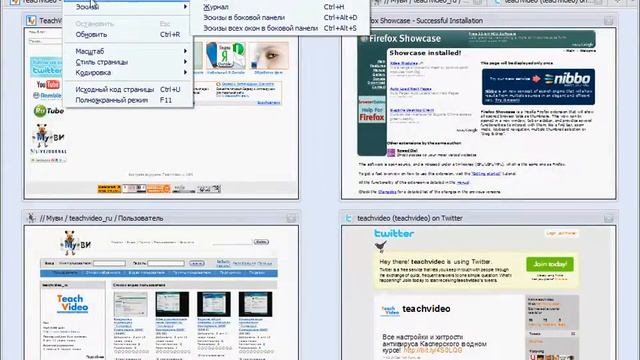Click the MyBИ bear logo in Муви page
640x360 pixels.
[x=76, y=243]
